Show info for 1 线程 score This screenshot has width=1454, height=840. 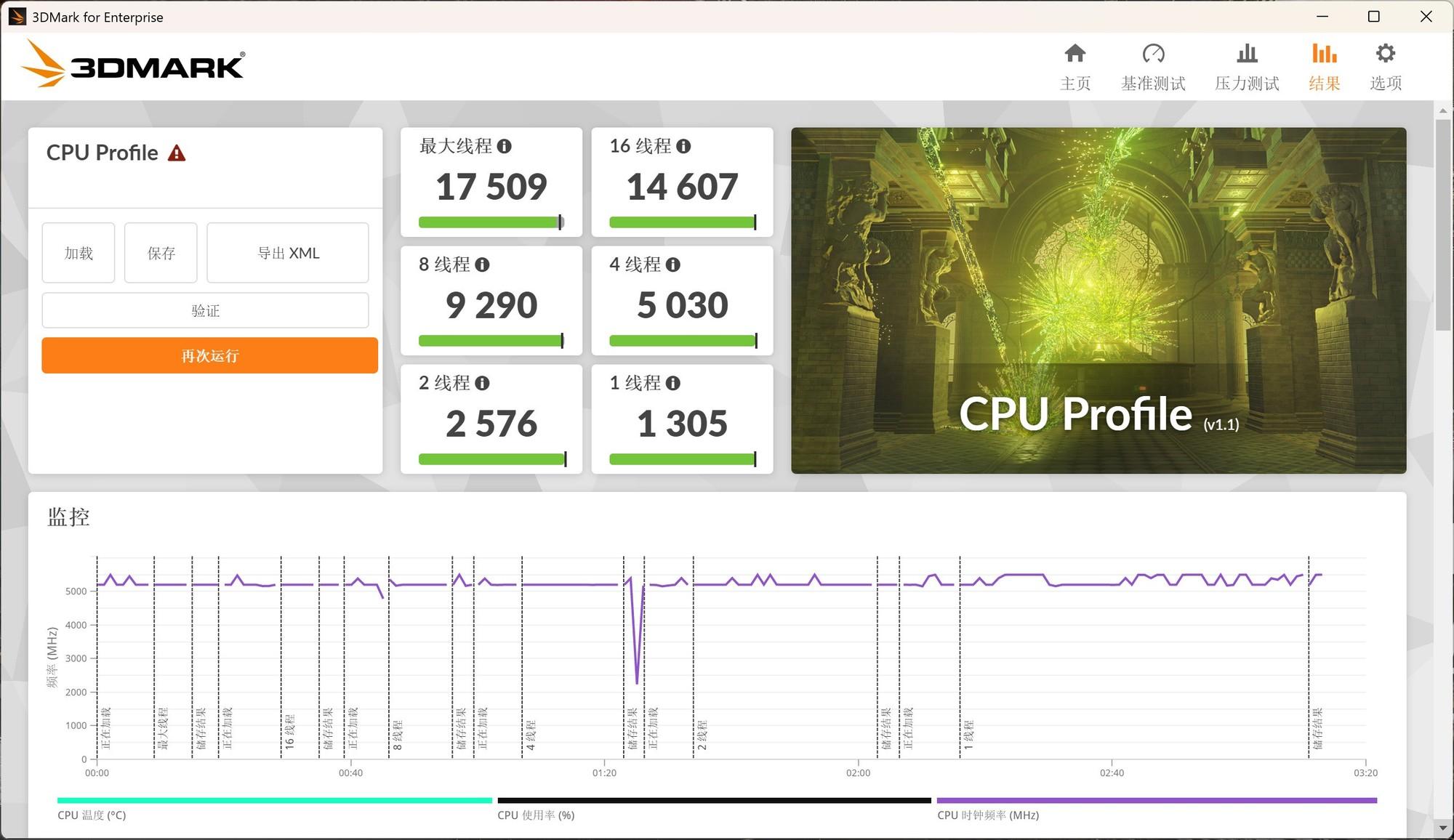[x=673, y=383]
